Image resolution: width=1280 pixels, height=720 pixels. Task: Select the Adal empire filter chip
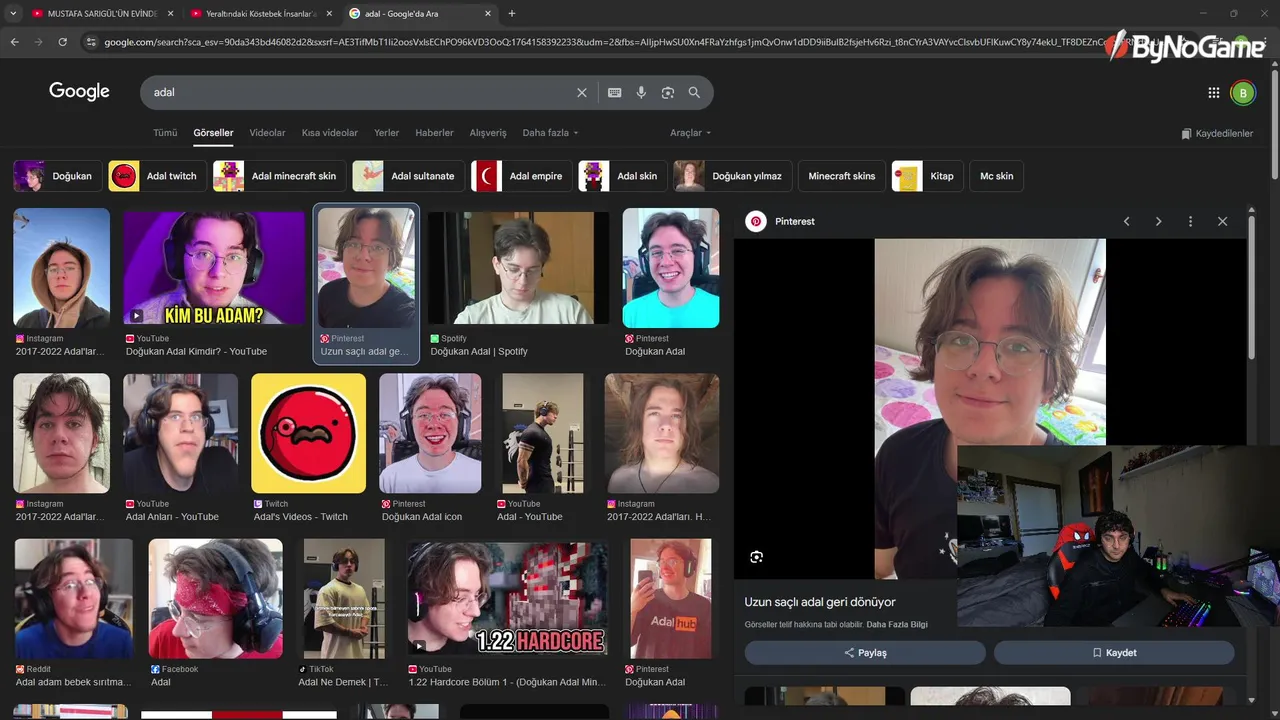(x=521, y=176)
